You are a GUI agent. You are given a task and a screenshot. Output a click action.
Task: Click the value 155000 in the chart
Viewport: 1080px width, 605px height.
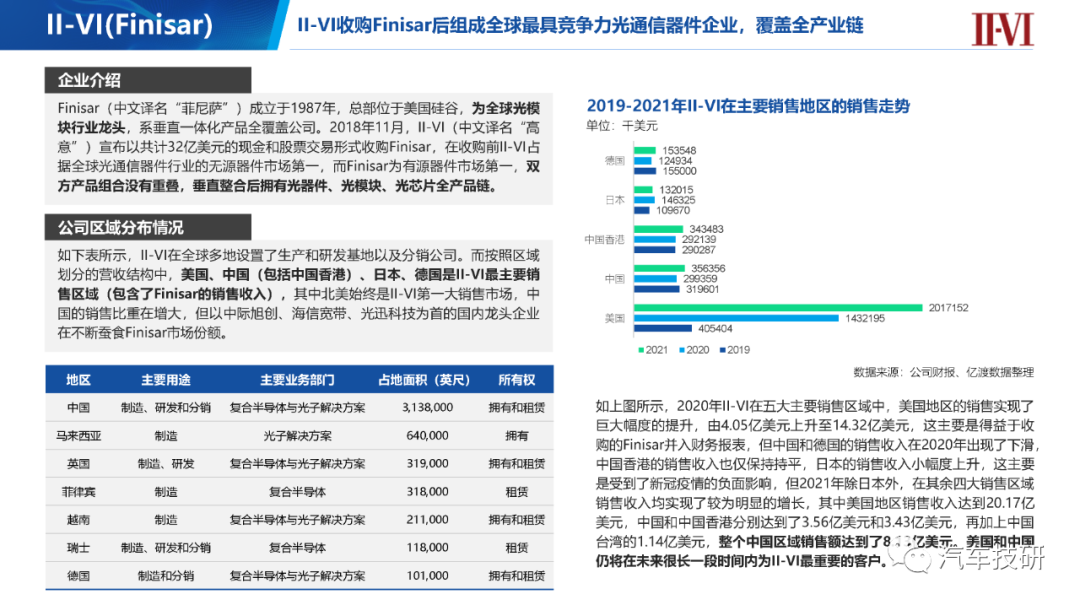pyautogui.click(x=679, y=171)
